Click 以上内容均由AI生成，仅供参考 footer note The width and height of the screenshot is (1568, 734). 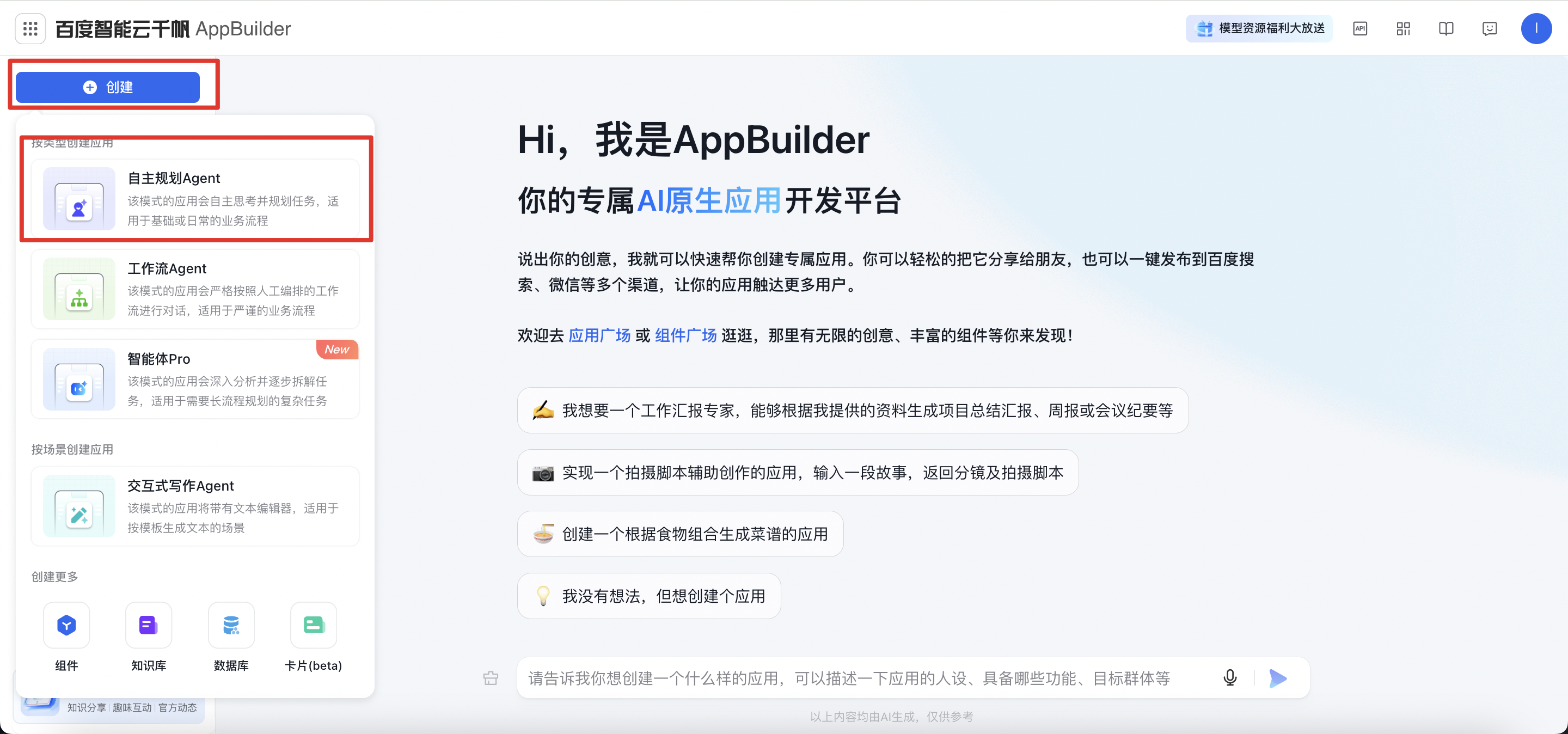pos(891,717)
